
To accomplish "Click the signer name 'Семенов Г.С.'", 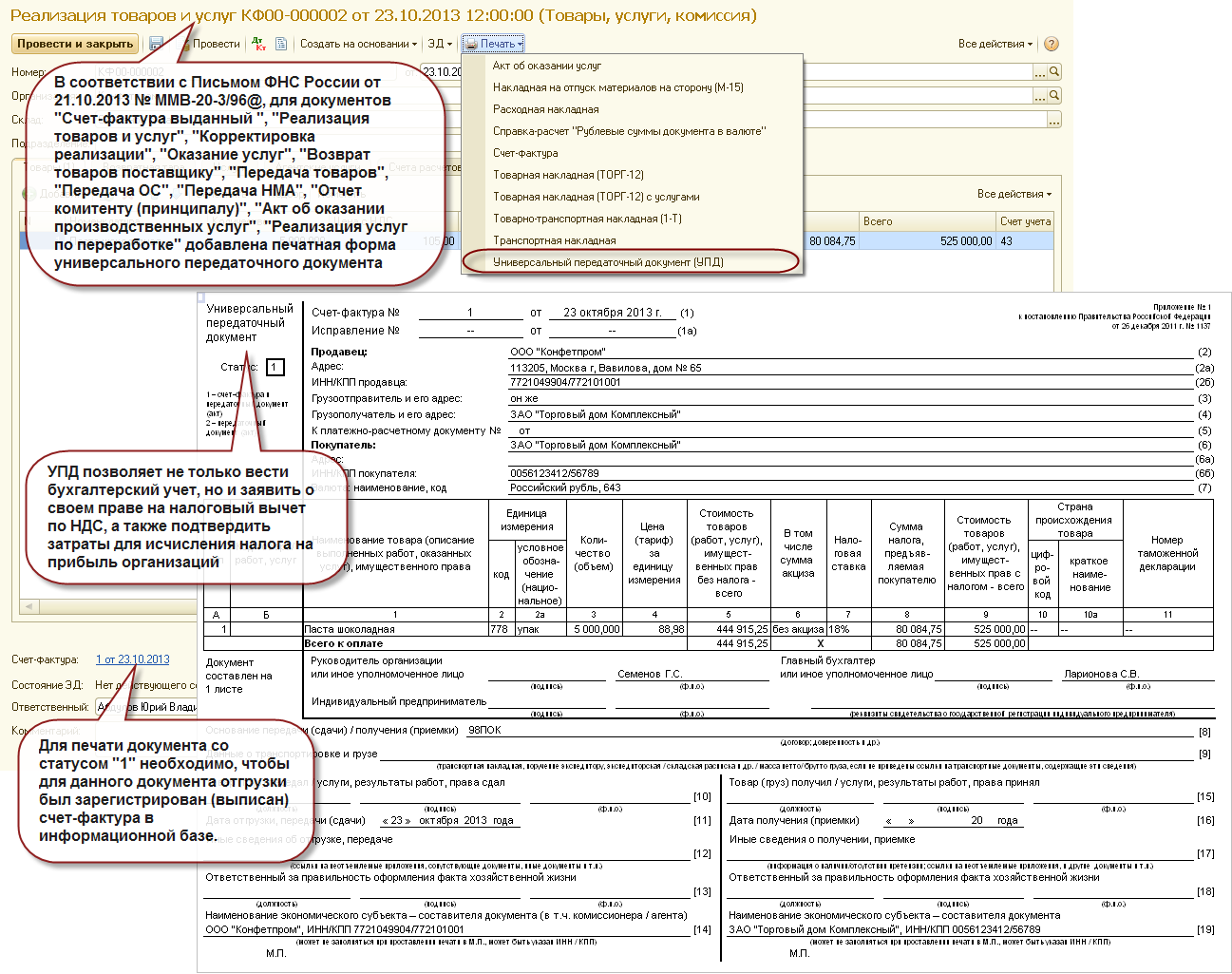I will [x=650, y=674].
